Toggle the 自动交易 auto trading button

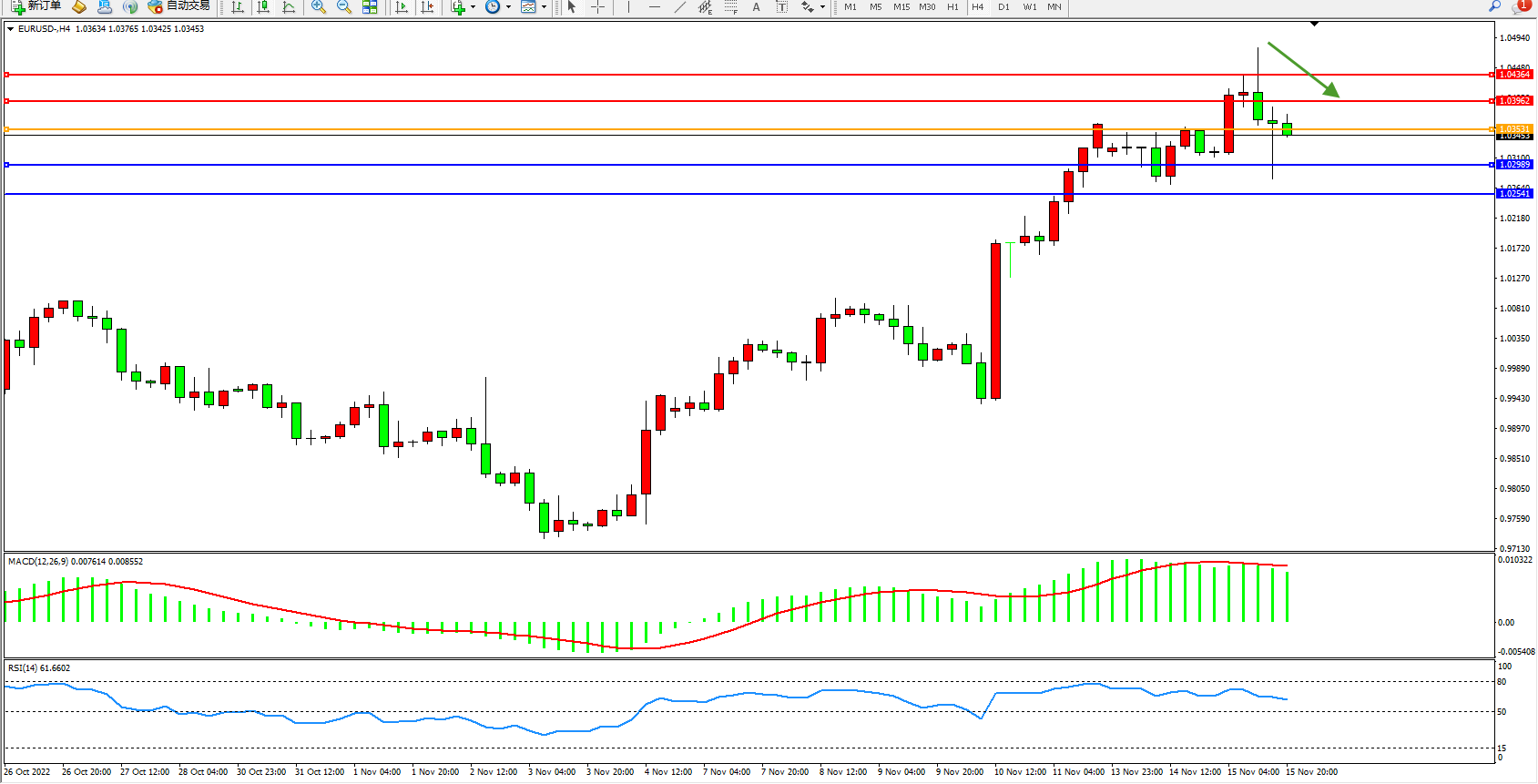(179, 6)
